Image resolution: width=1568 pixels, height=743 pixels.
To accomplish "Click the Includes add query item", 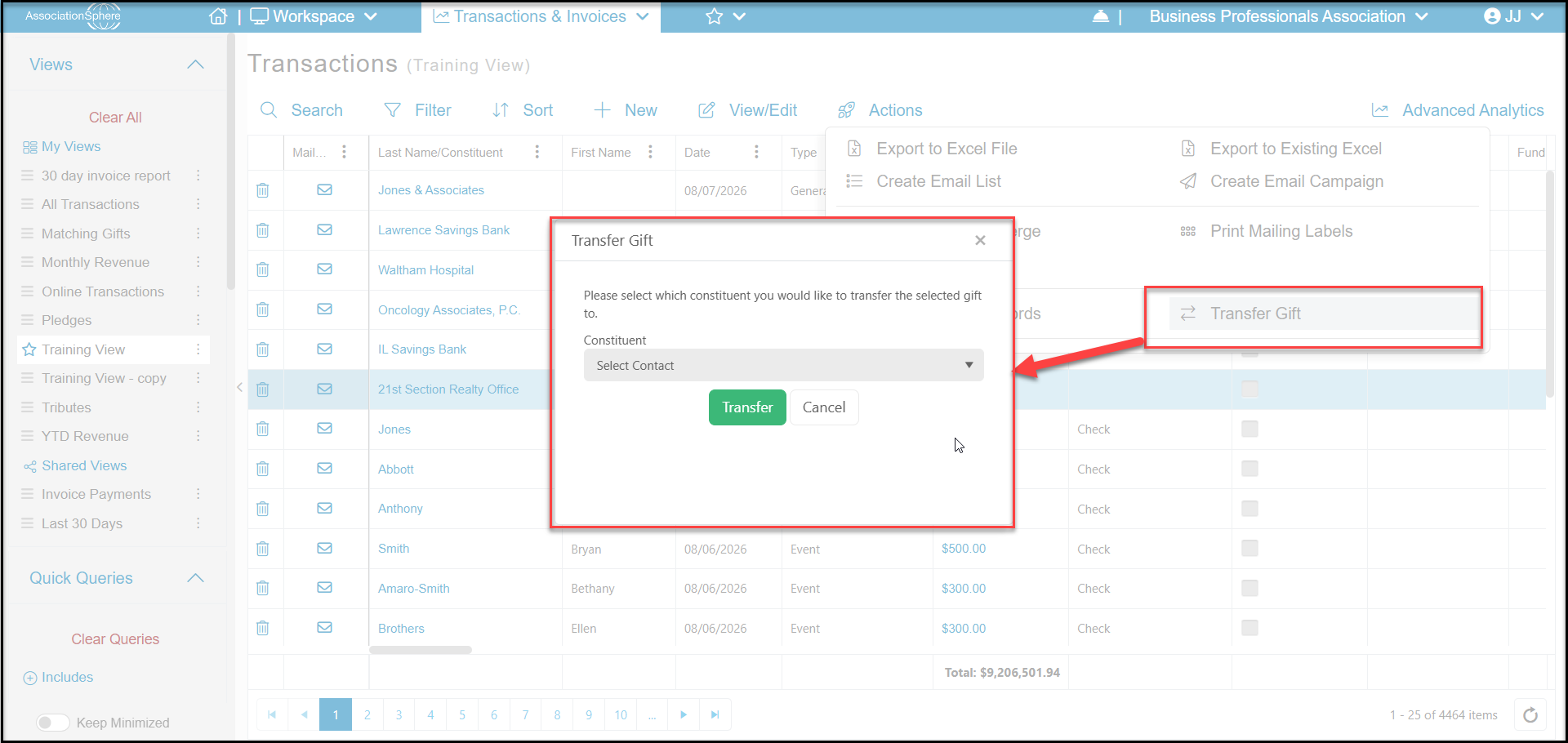I will (58, 677).
